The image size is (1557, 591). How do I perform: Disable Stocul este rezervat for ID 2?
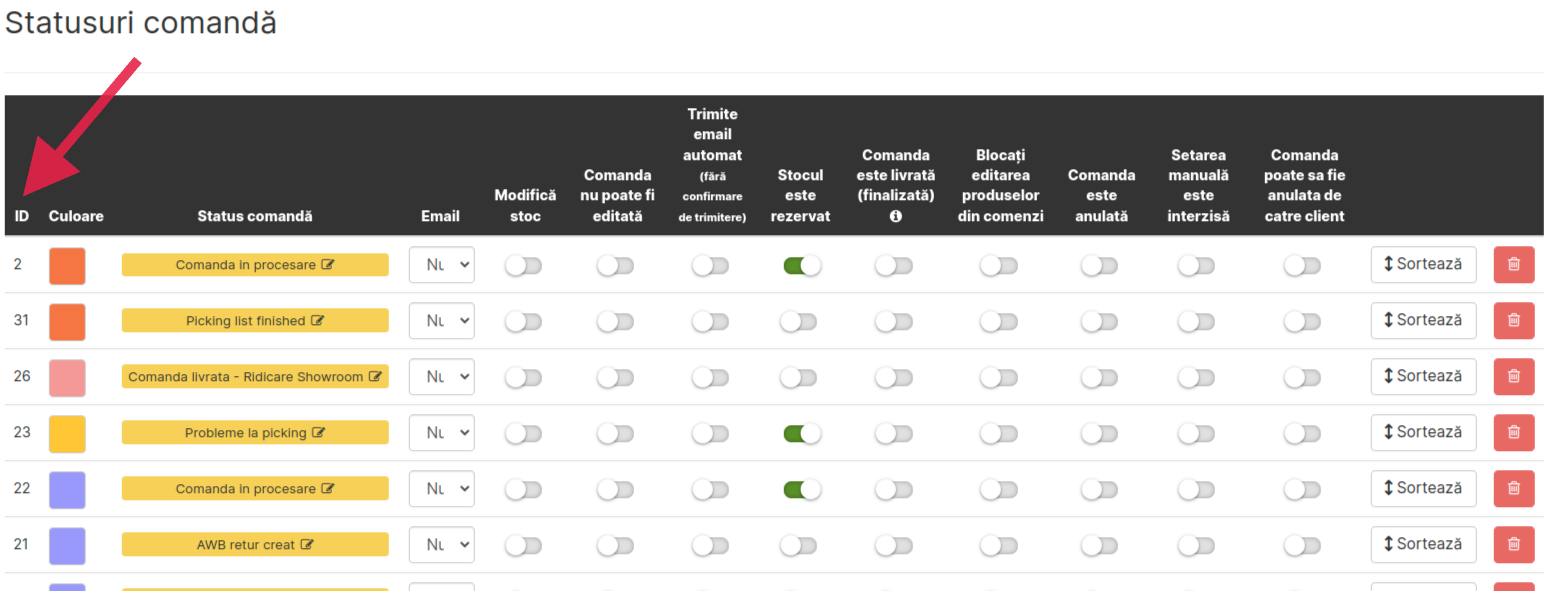pyautogui.click(x=802, y=265)
